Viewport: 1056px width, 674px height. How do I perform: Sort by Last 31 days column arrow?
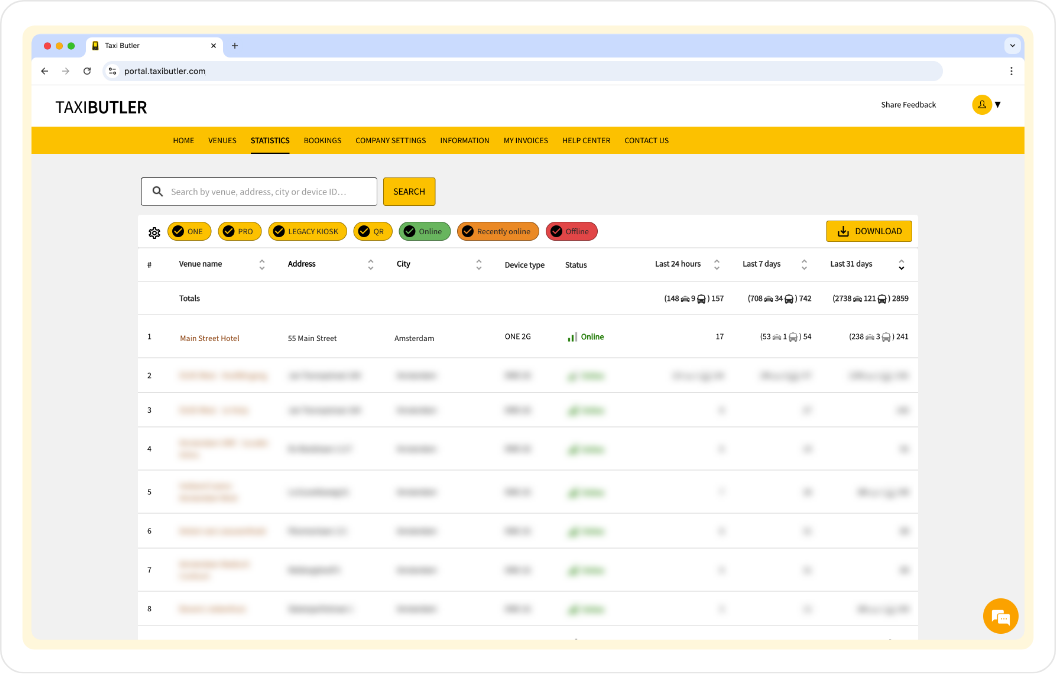click(x=901, y=265)
